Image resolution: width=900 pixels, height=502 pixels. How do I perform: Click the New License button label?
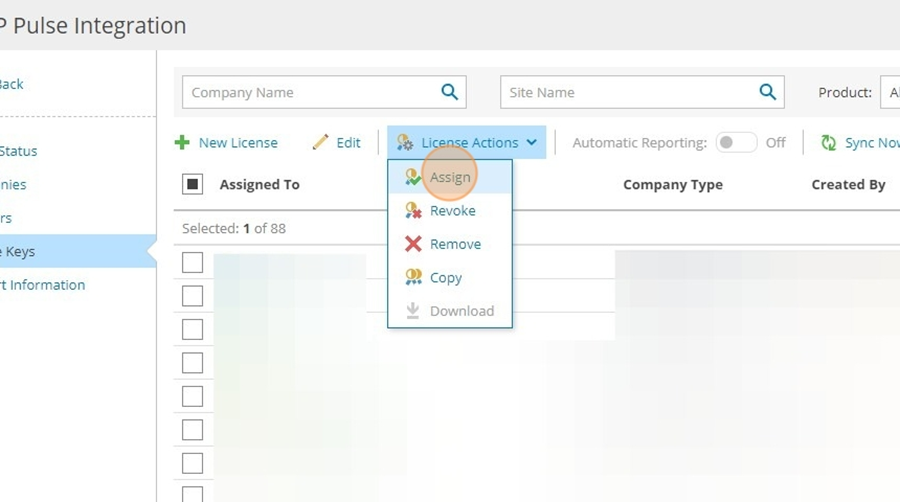coord(238,142)
